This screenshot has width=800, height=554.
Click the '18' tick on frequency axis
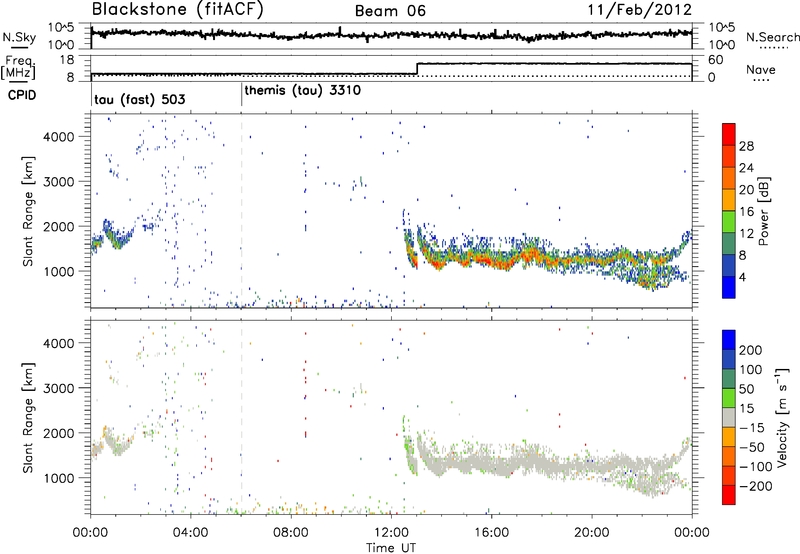point(67,60)
